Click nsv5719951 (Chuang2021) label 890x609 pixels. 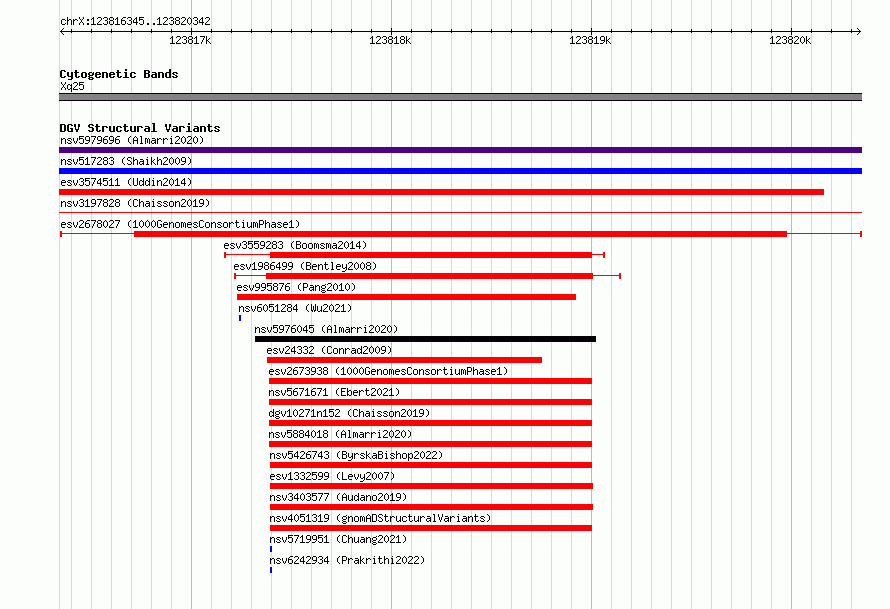click(338, 539)
